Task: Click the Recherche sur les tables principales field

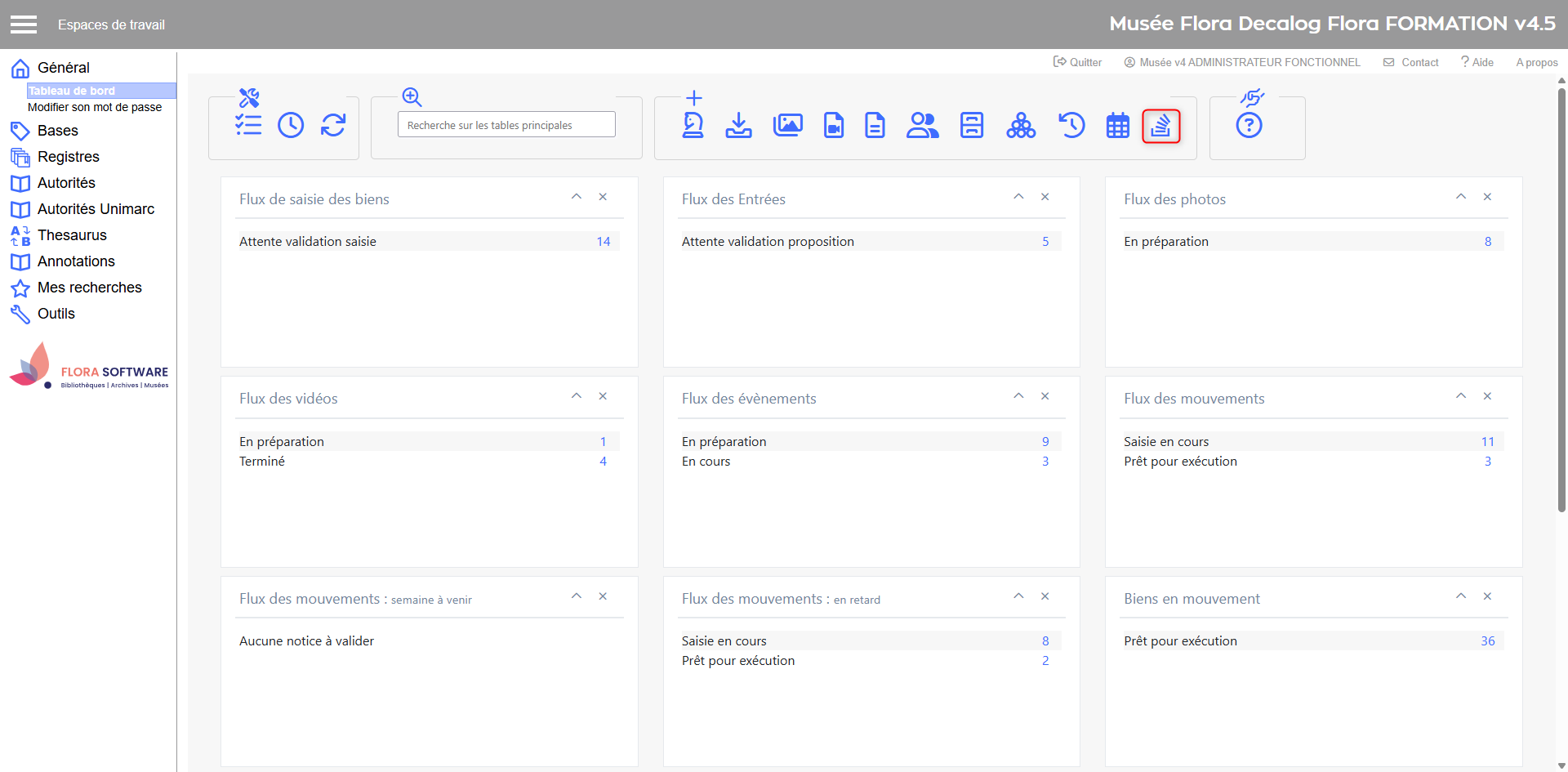Action: pyautogui.click(x=506, y=125)
